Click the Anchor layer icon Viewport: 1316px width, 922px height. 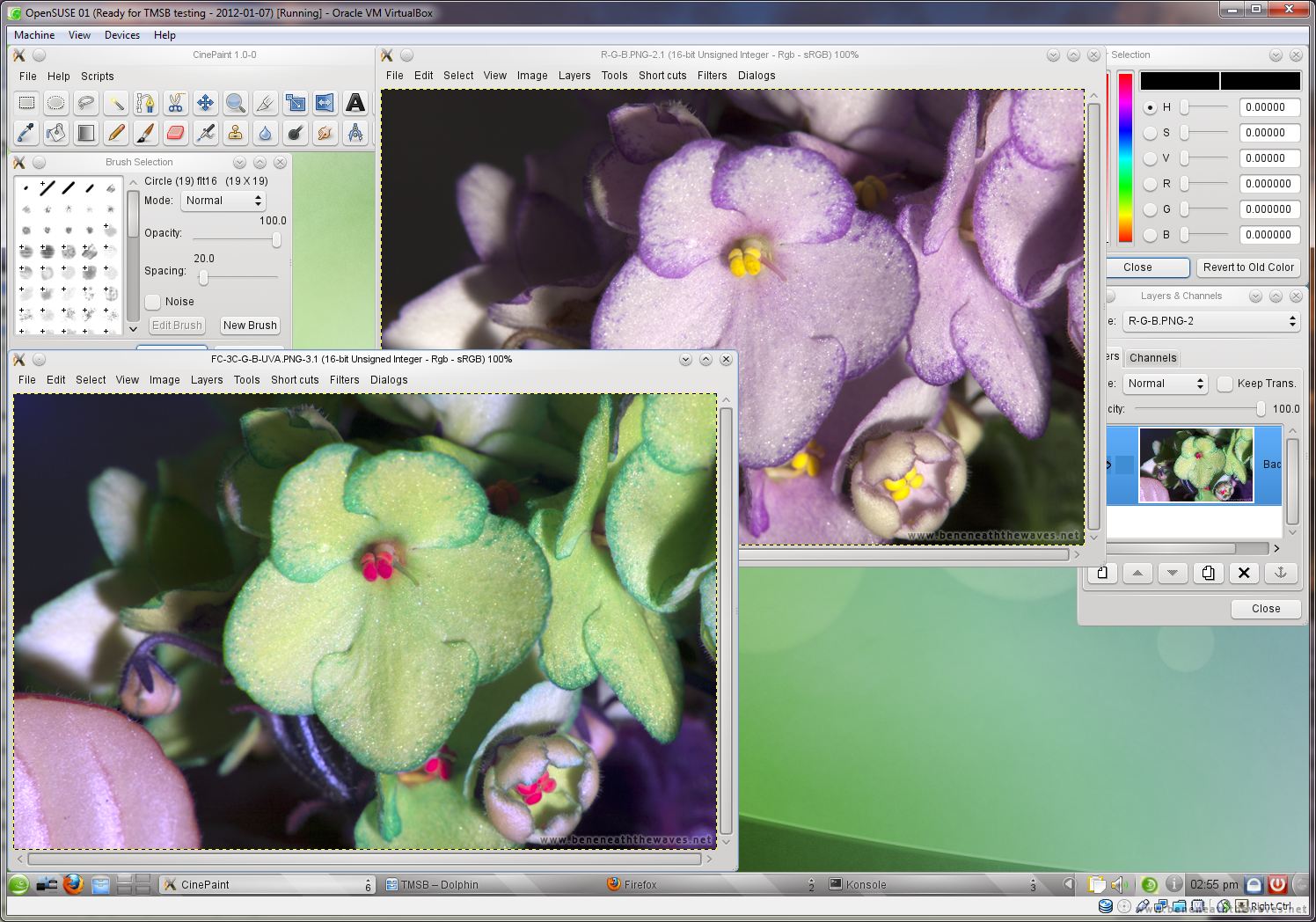1280,573
